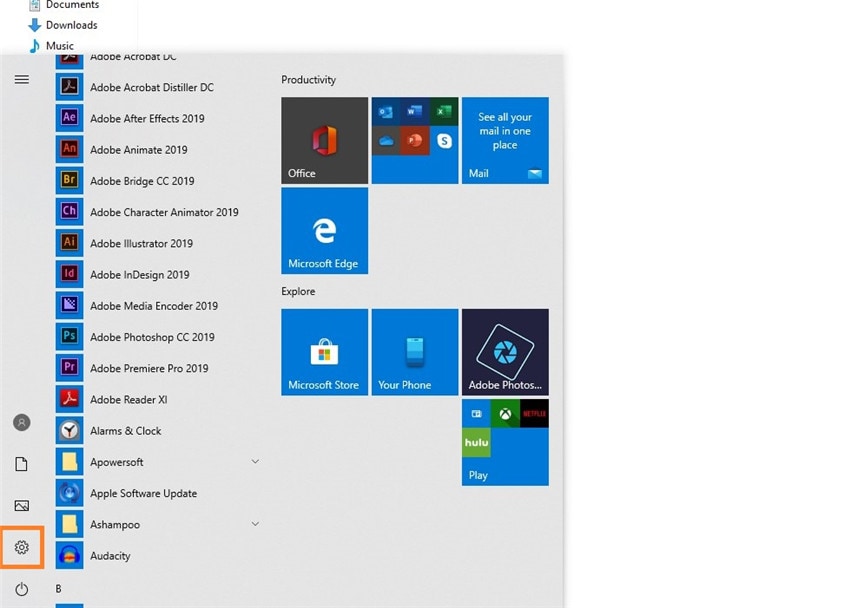Open the Audacity headphones icon

pyautogui.click(x=69, y=555)
